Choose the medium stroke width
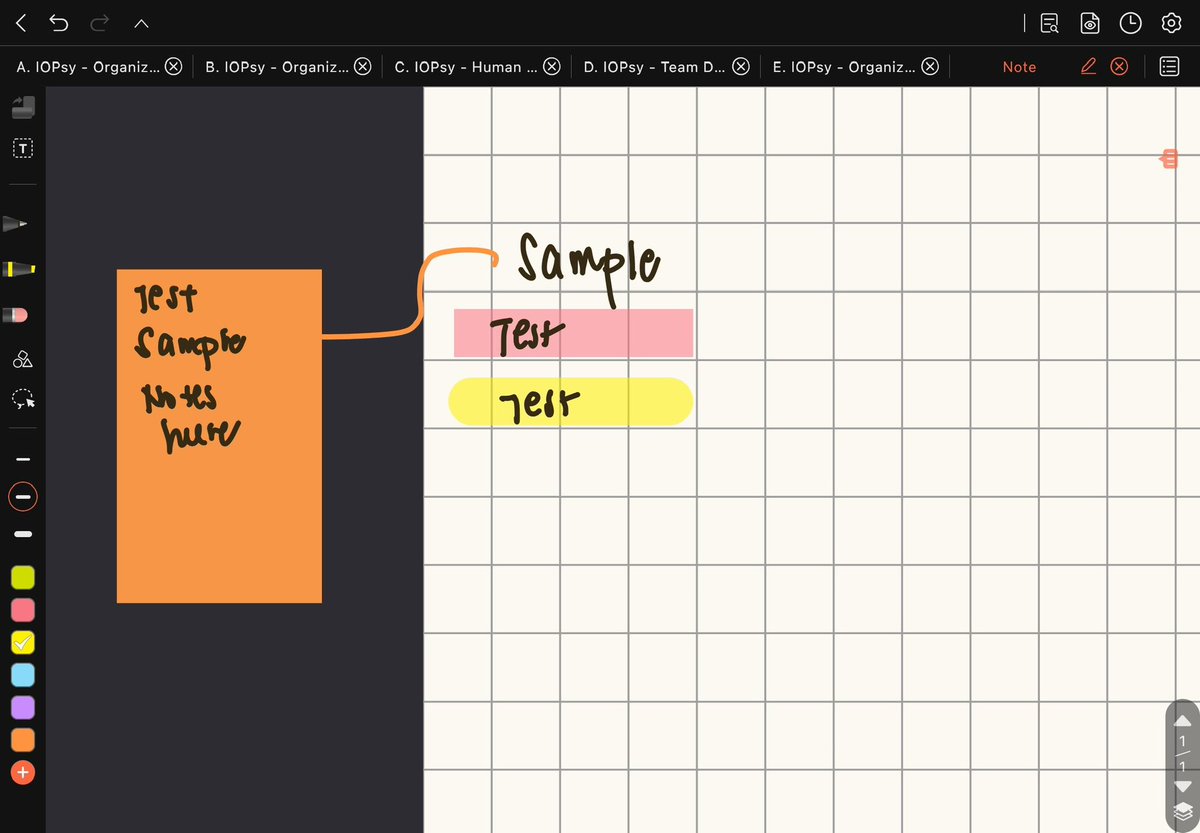This screenshot has height=833, width=1200. coord(23,496)
